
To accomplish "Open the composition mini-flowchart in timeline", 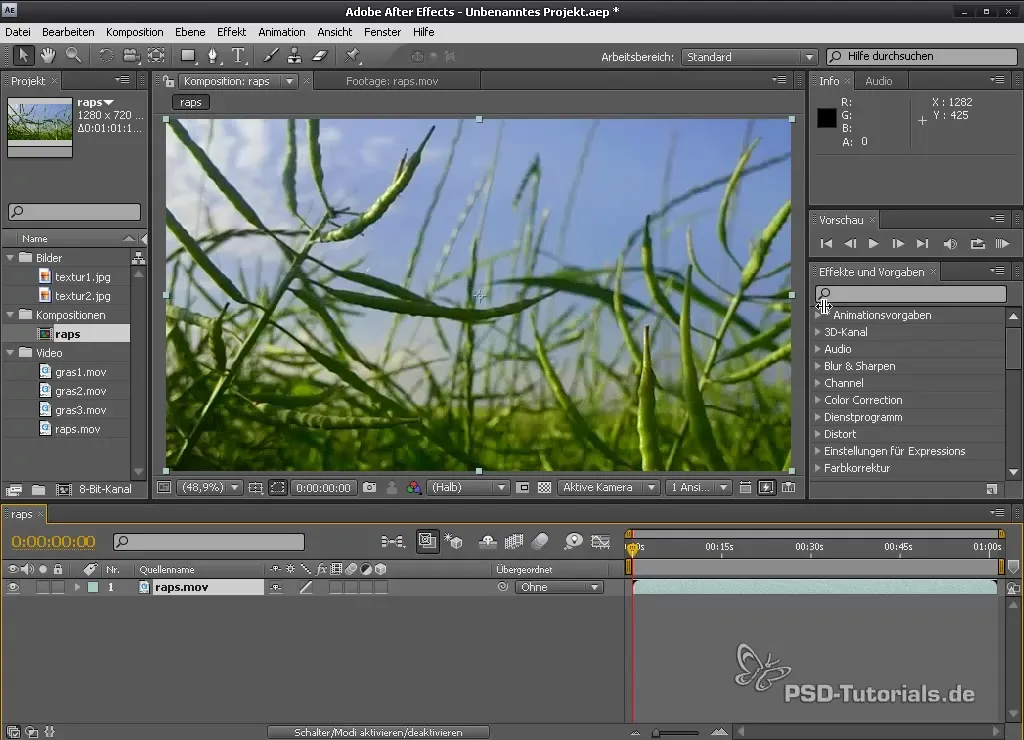I will (x=392, y=541).
